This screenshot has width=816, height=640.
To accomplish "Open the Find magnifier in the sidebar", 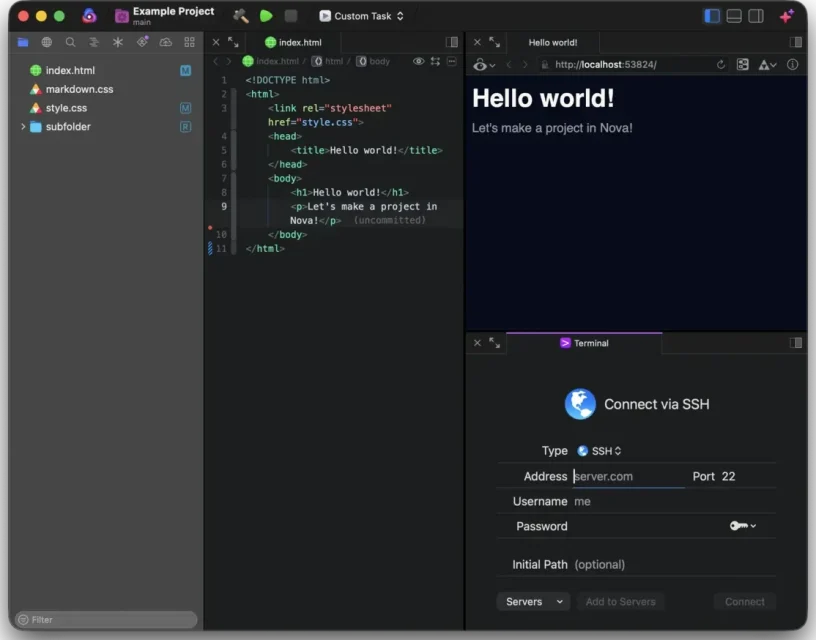I will [x=70, y=42].
